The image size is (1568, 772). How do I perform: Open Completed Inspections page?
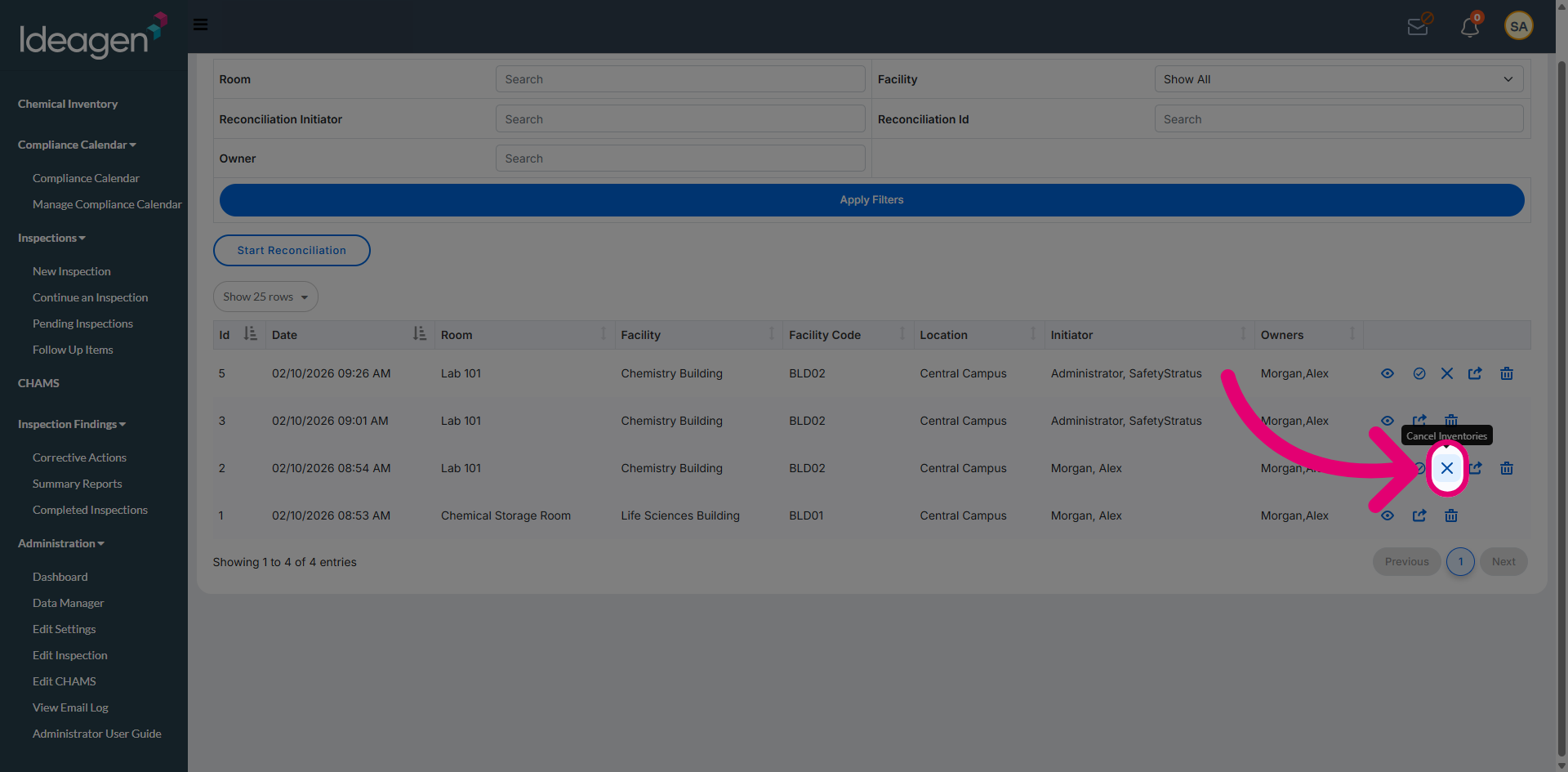[90, 510]
